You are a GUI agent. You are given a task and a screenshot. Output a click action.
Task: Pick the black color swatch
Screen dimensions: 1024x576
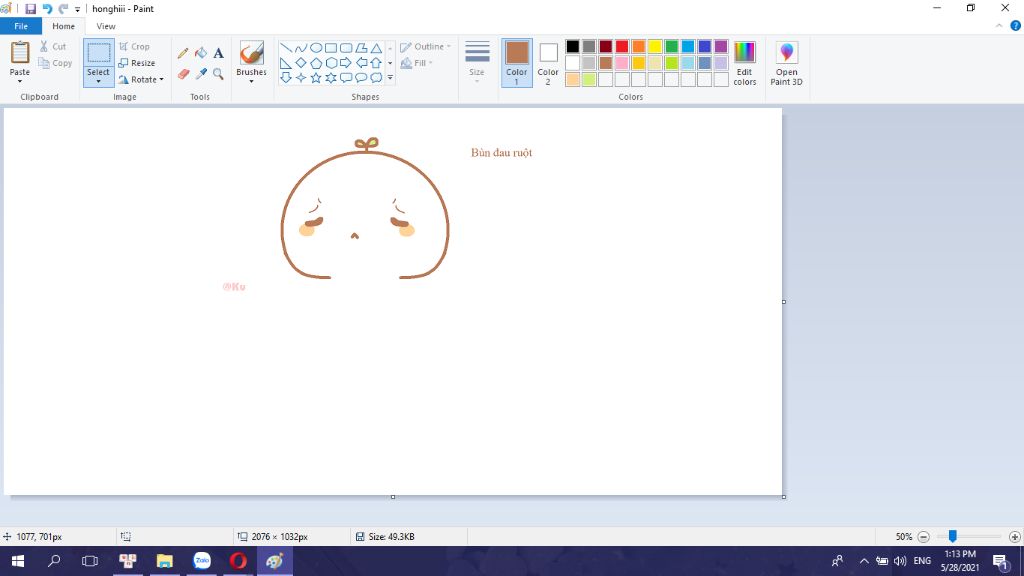(573, 46)
